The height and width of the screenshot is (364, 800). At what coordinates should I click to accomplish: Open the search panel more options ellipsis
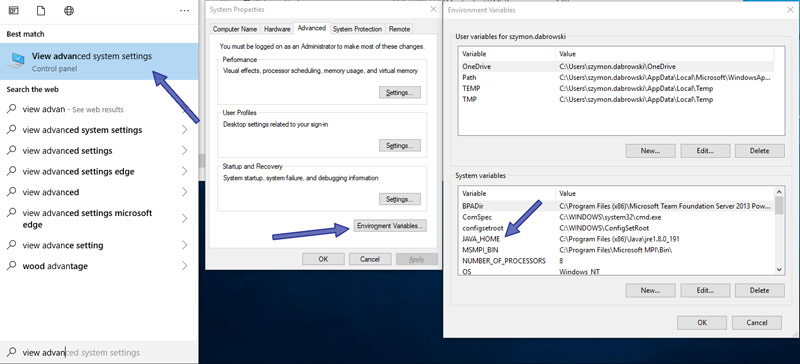[185, 11]
